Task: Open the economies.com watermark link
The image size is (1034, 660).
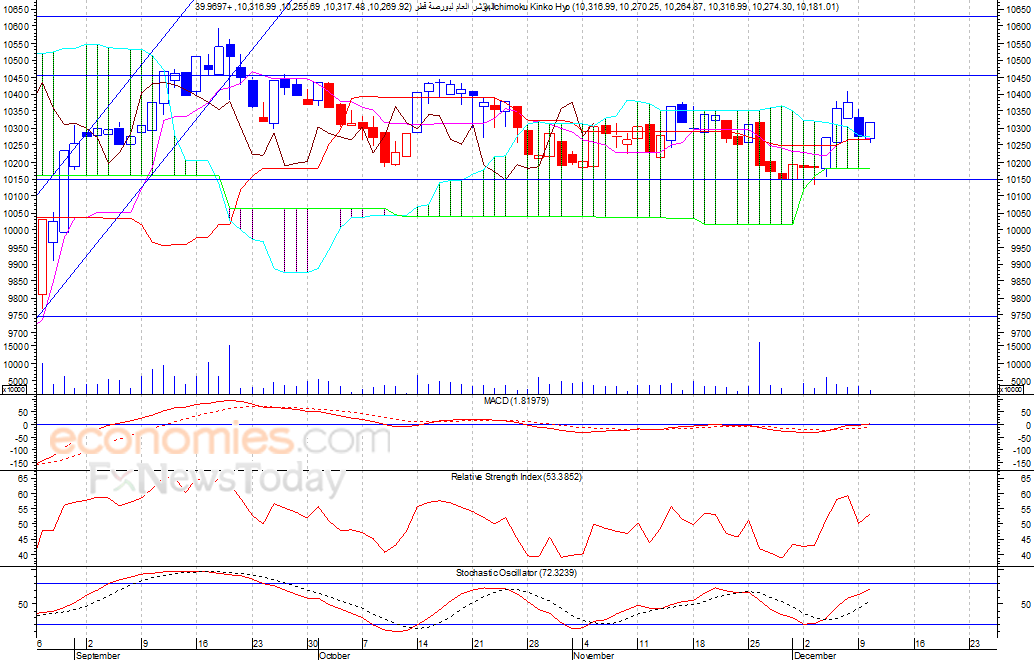Action: tap(220, 440)
